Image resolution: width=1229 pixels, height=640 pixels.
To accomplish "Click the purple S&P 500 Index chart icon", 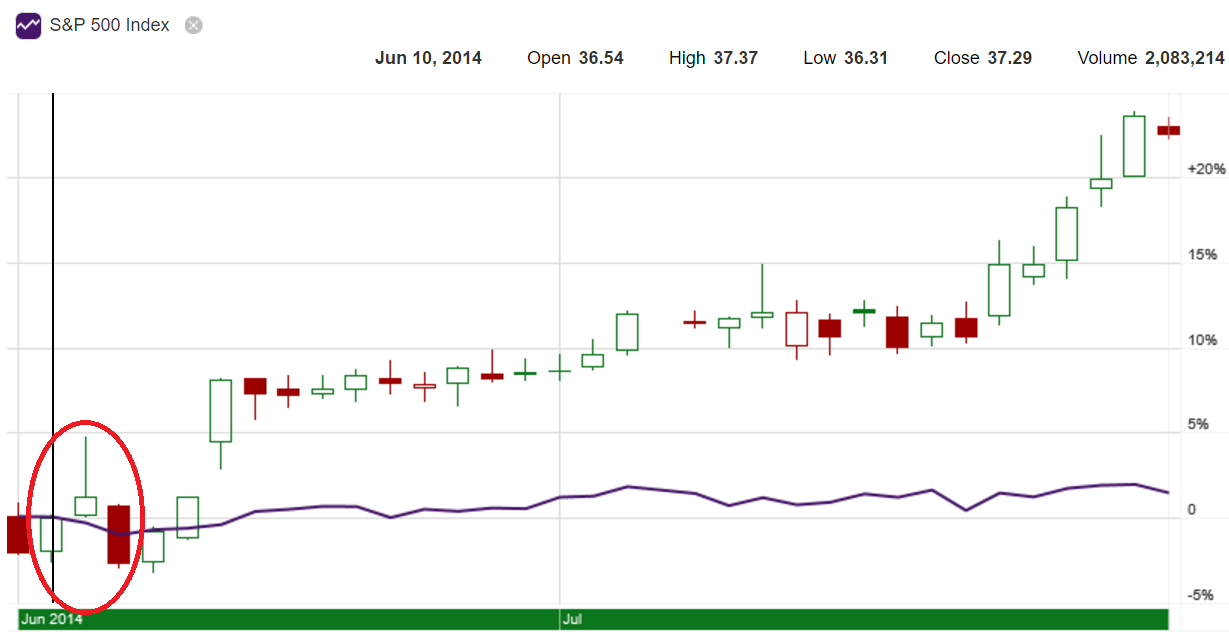I will tap(28, 25).
